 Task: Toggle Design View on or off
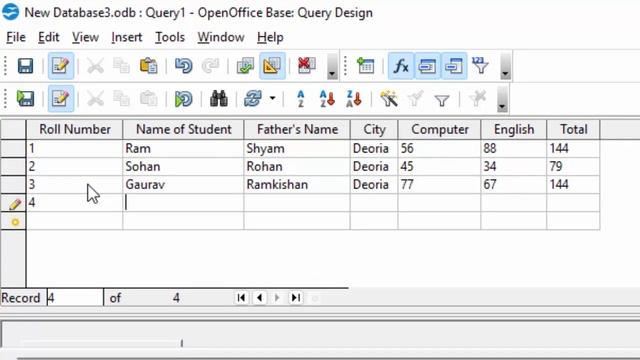(x=272, y=66)
